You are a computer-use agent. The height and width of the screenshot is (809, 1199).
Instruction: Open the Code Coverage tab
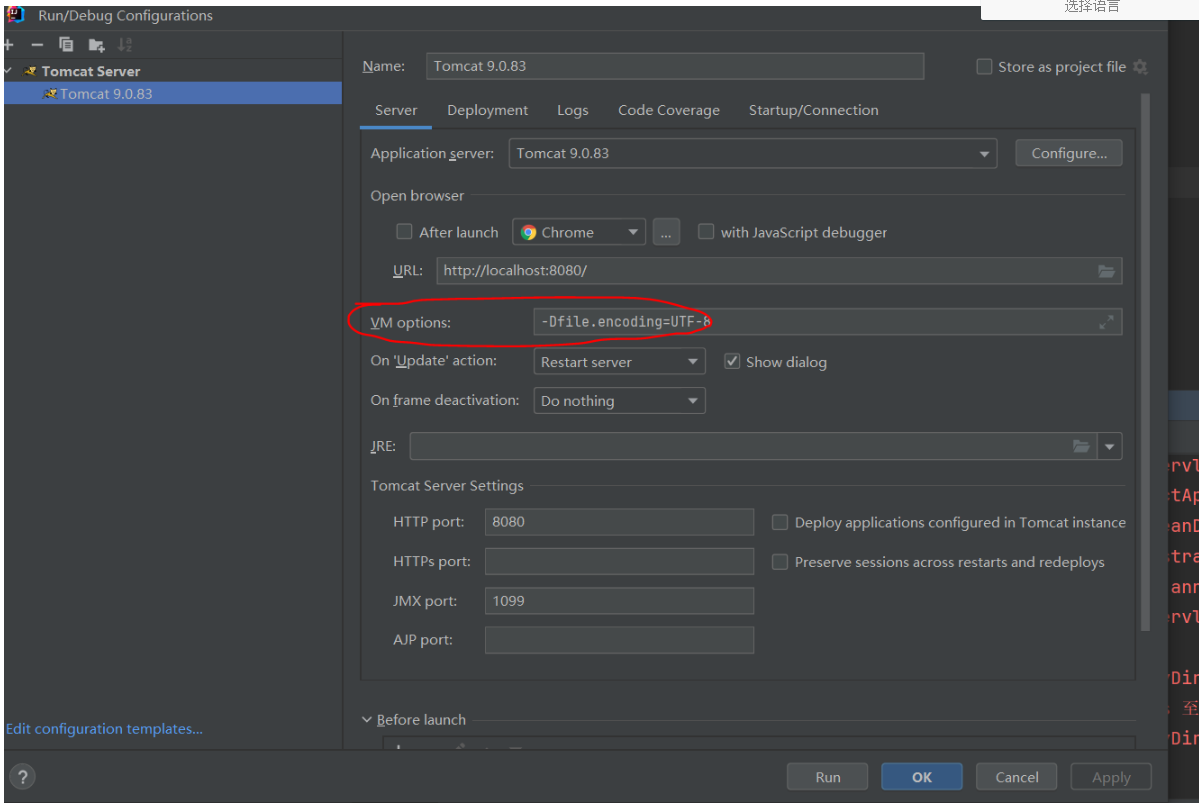click(668, 110)
